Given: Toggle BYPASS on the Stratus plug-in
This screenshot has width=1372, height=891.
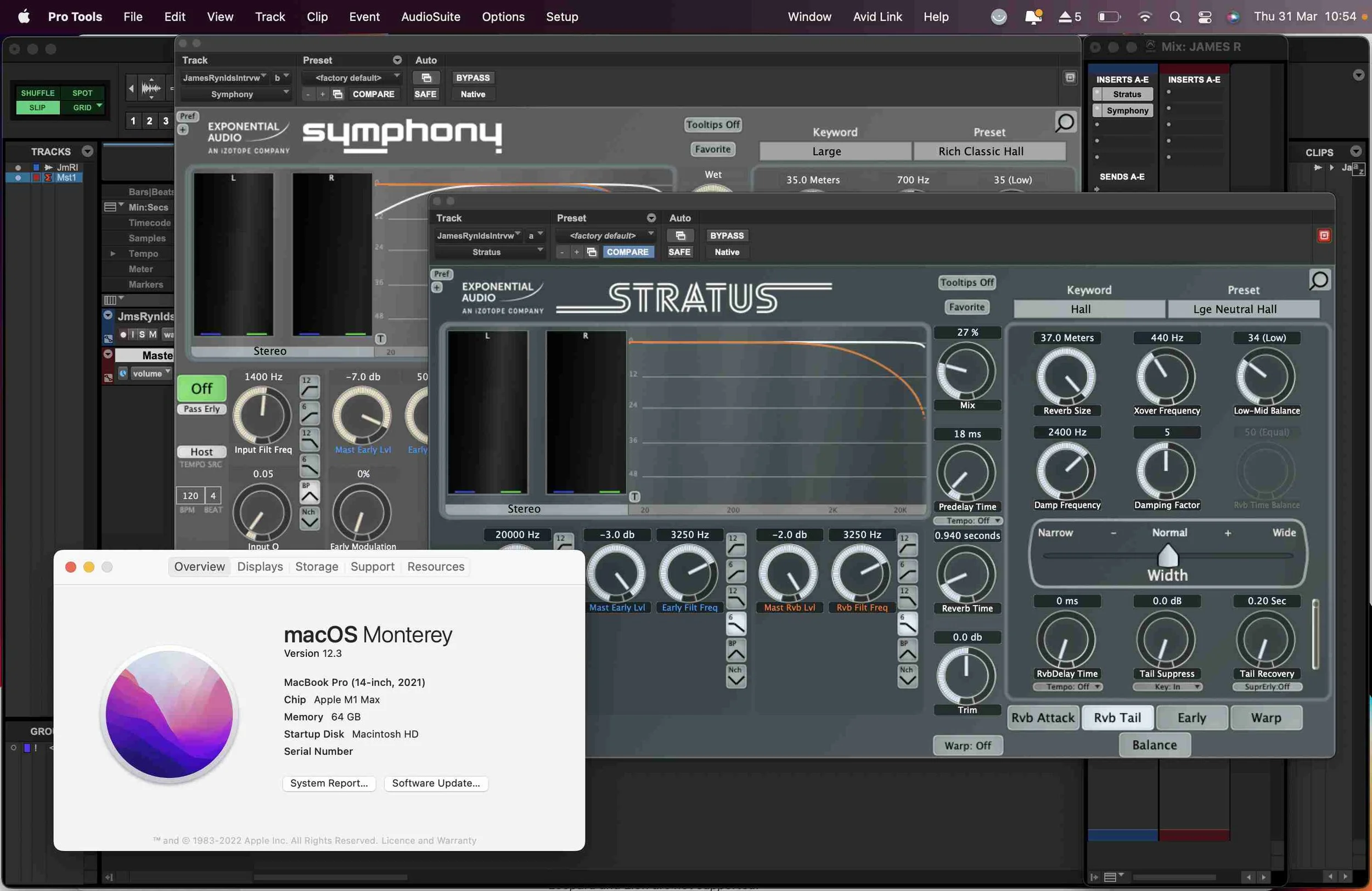Looking at the screenshot, I should coord(727,235).
